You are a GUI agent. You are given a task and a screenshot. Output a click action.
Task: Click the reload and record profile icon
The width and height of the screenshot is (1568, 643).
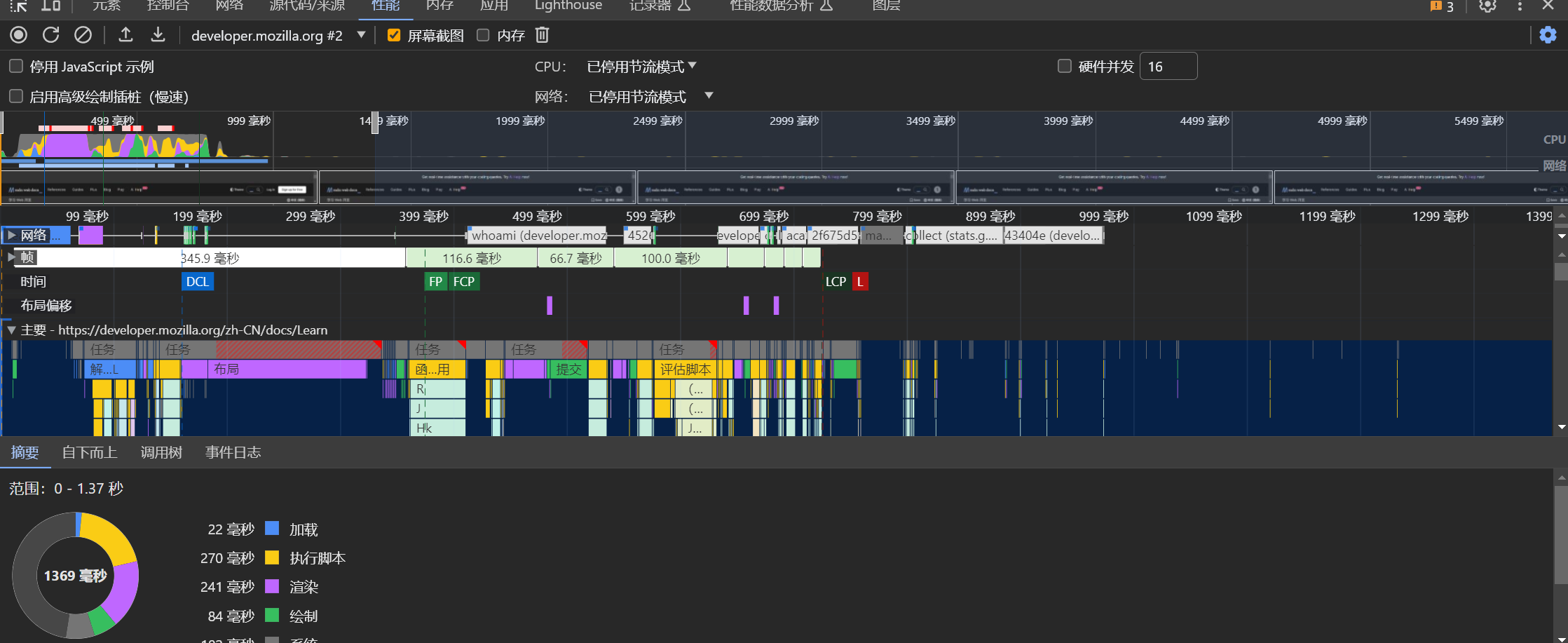(x=50, y=35)
